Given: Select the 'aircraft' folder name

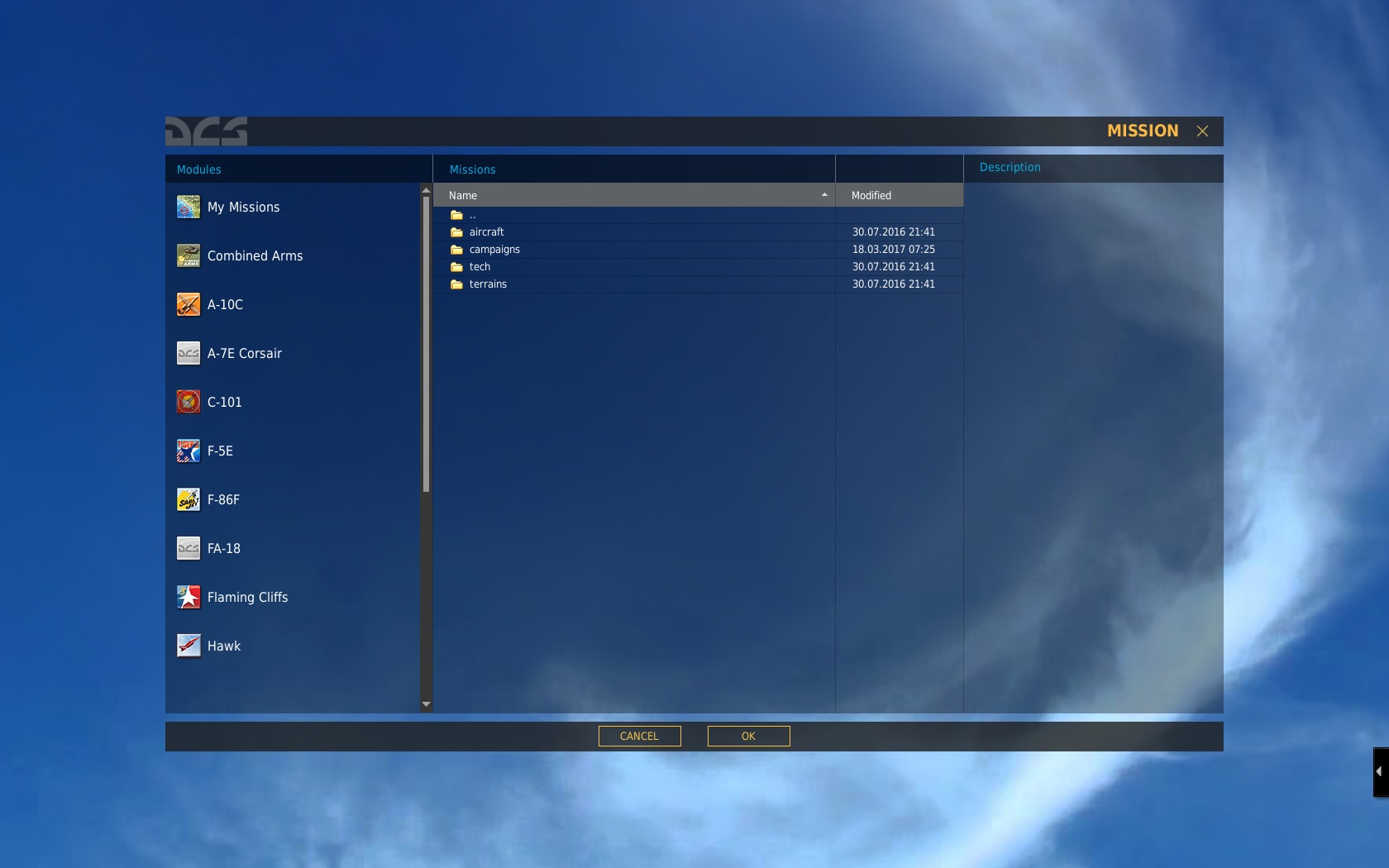Looking at the screenshot, I should [487, 232].
